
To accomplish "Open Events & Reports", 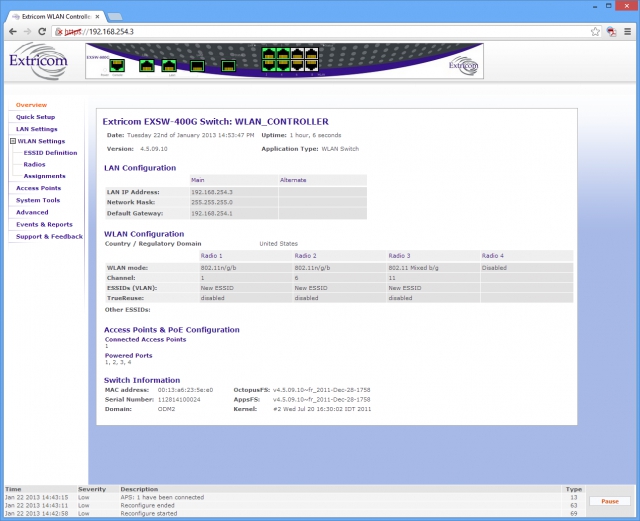I will (x=44, y=225).
